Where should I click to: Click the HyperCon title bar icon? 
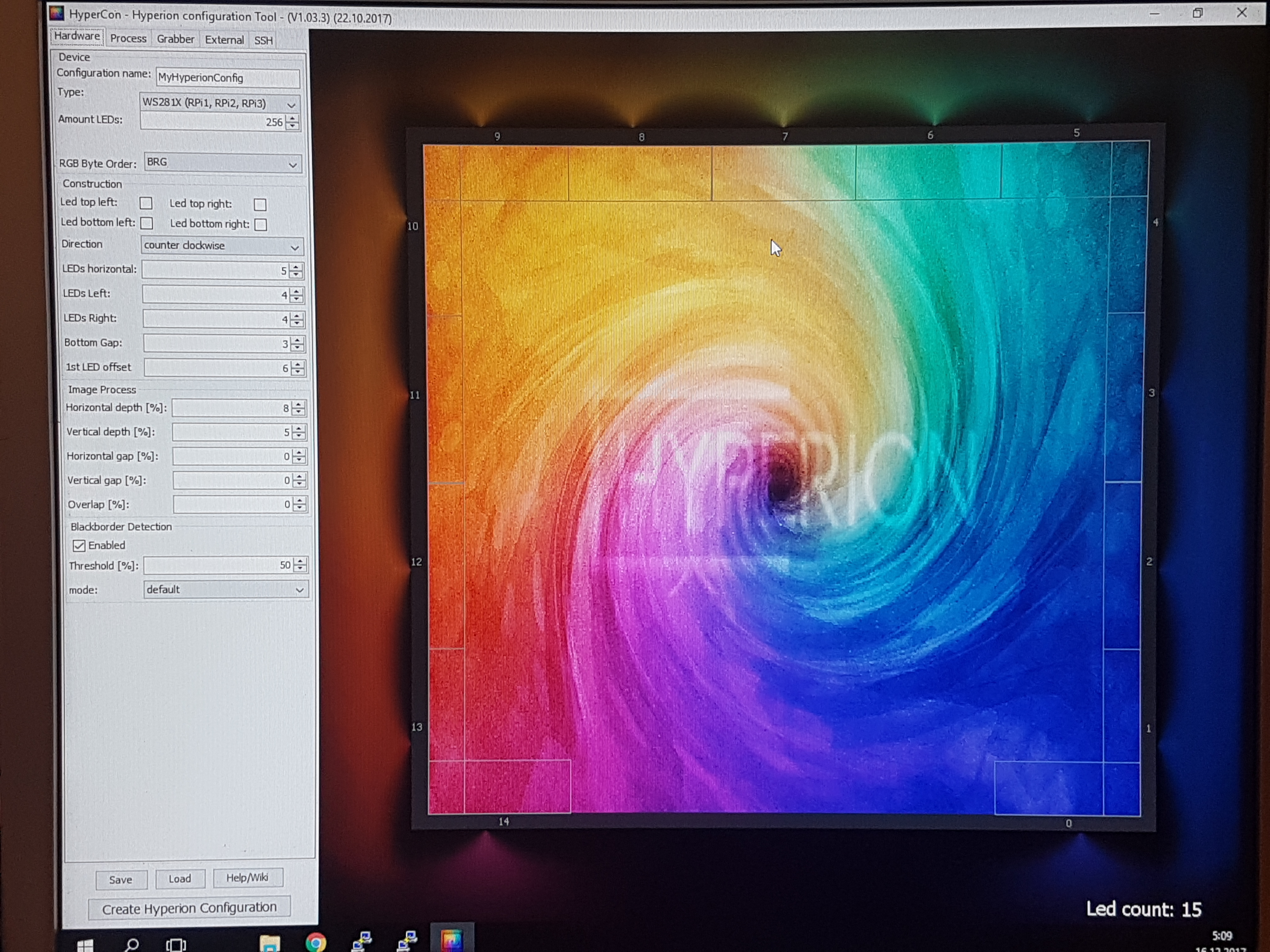pyautogui.click(x=56, y=14)
